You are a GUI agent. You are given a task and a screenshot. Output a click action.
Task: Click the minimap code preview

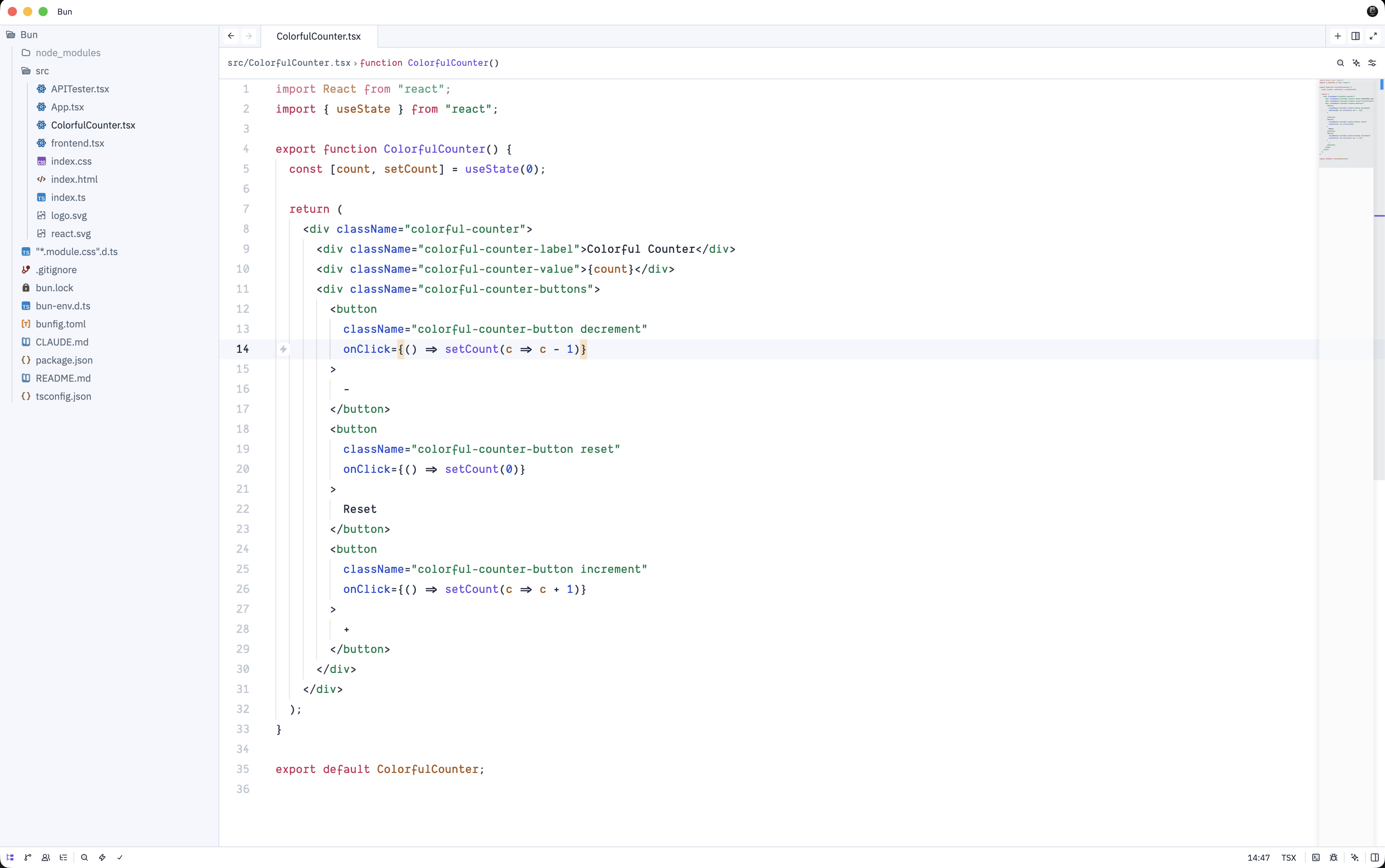(x=1345, y=124)
